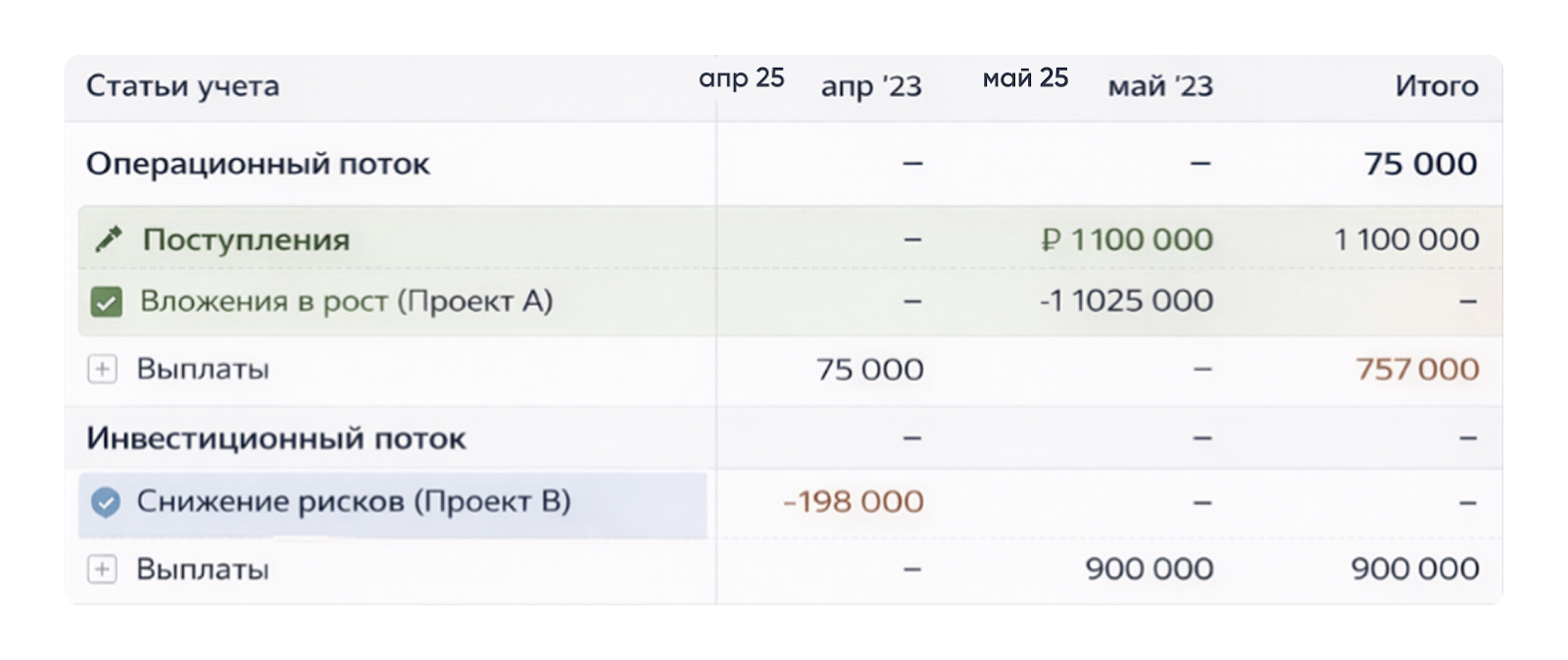Click the Снижение рисков (Проект B) label
1568x660 pixels.
[x=353, y=502]
